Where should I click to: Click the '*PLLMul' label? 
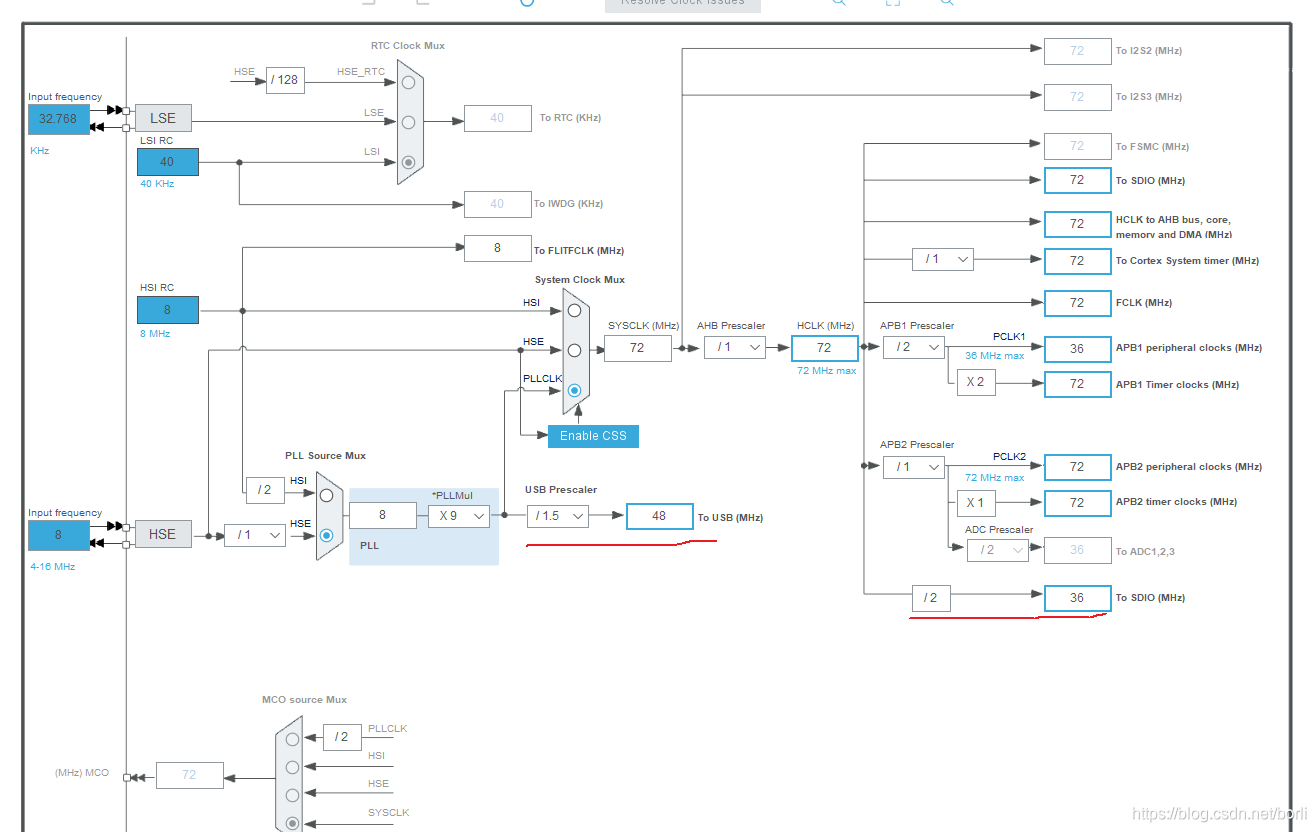(x=452, y=496)
